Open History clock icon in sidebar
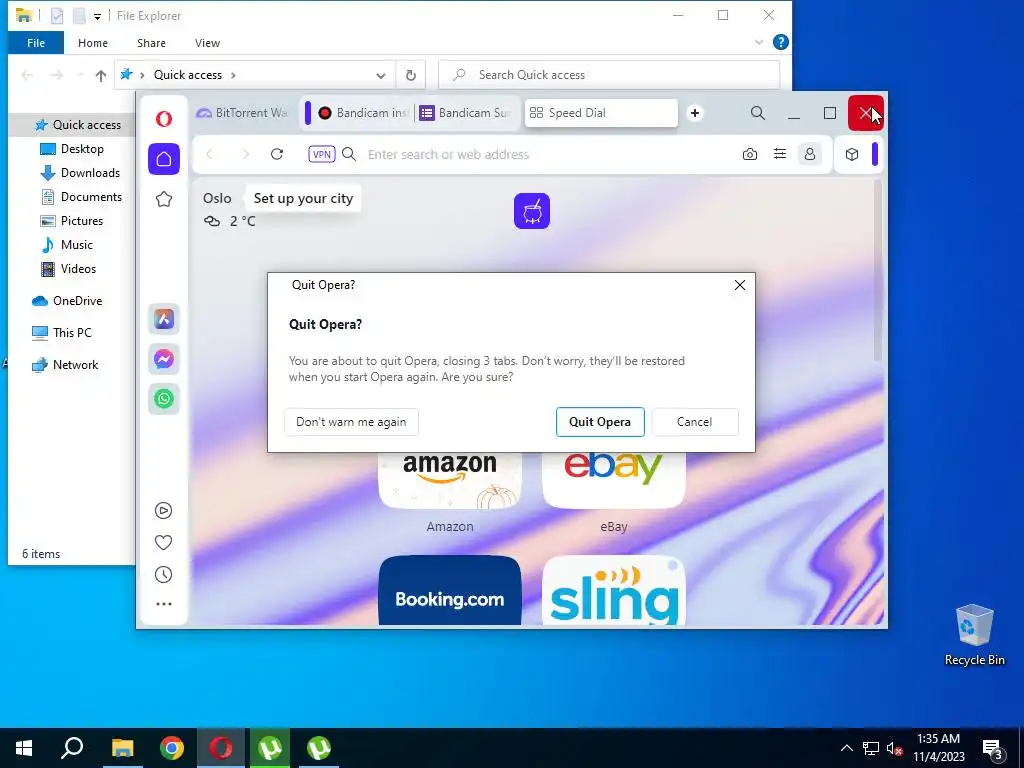 pos(163,575)
